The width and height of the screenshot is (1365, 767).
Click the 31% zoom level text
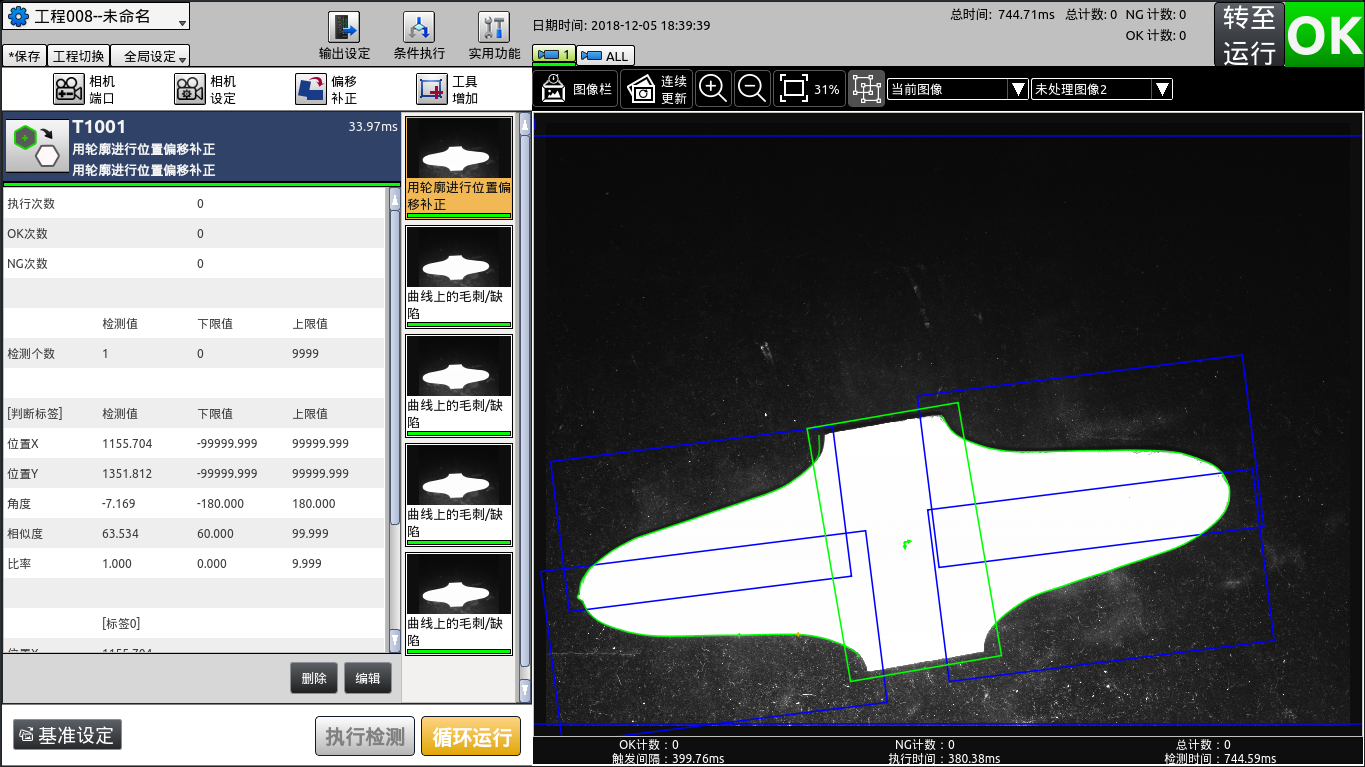[x=827, y=89]
